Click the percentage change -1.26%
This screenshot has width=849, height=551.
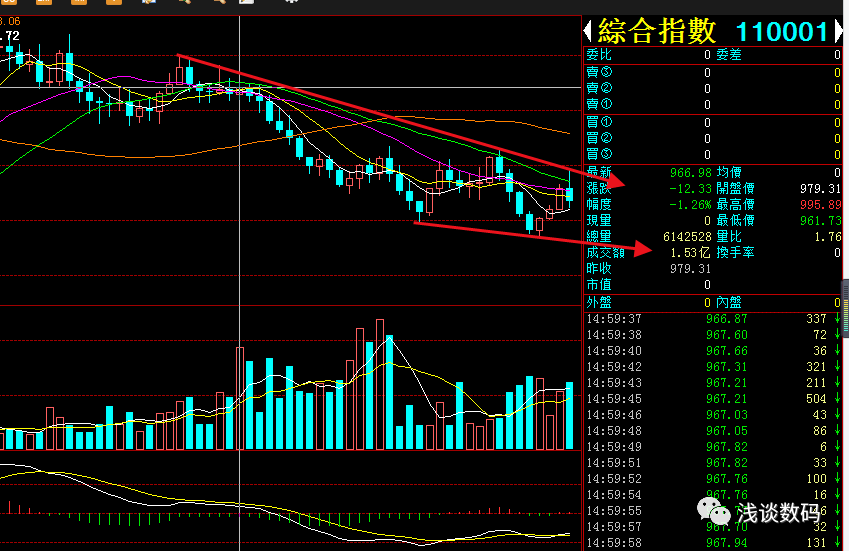coord(690,205)
